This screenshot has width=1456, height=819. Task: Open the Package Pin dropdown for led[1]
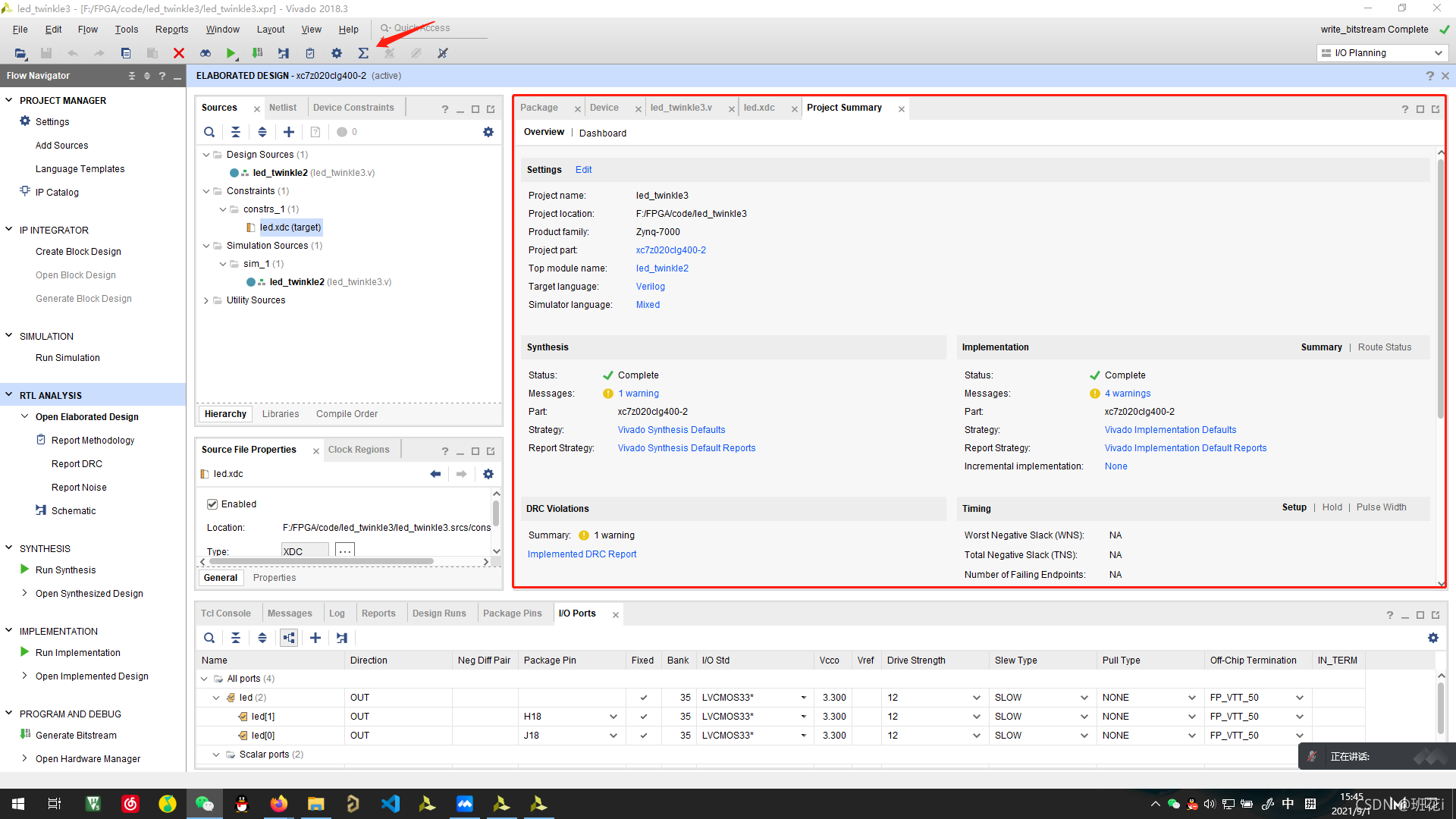click(613, 716)
